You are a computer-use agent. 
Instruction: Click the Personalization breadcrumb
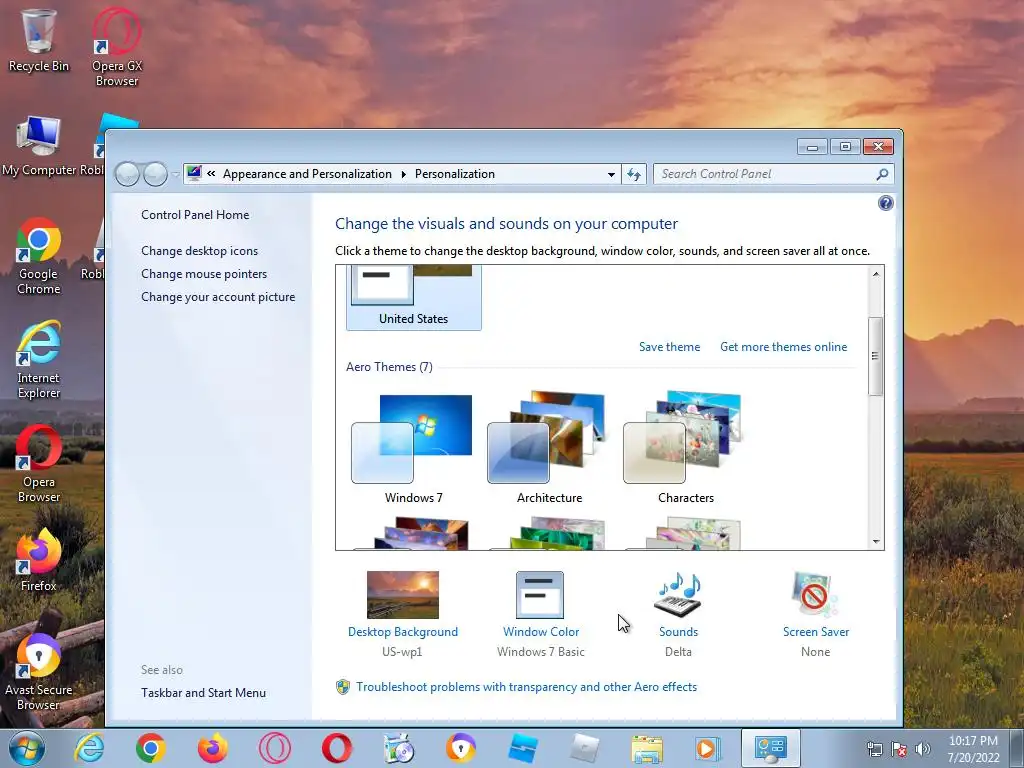coord(455,174)
